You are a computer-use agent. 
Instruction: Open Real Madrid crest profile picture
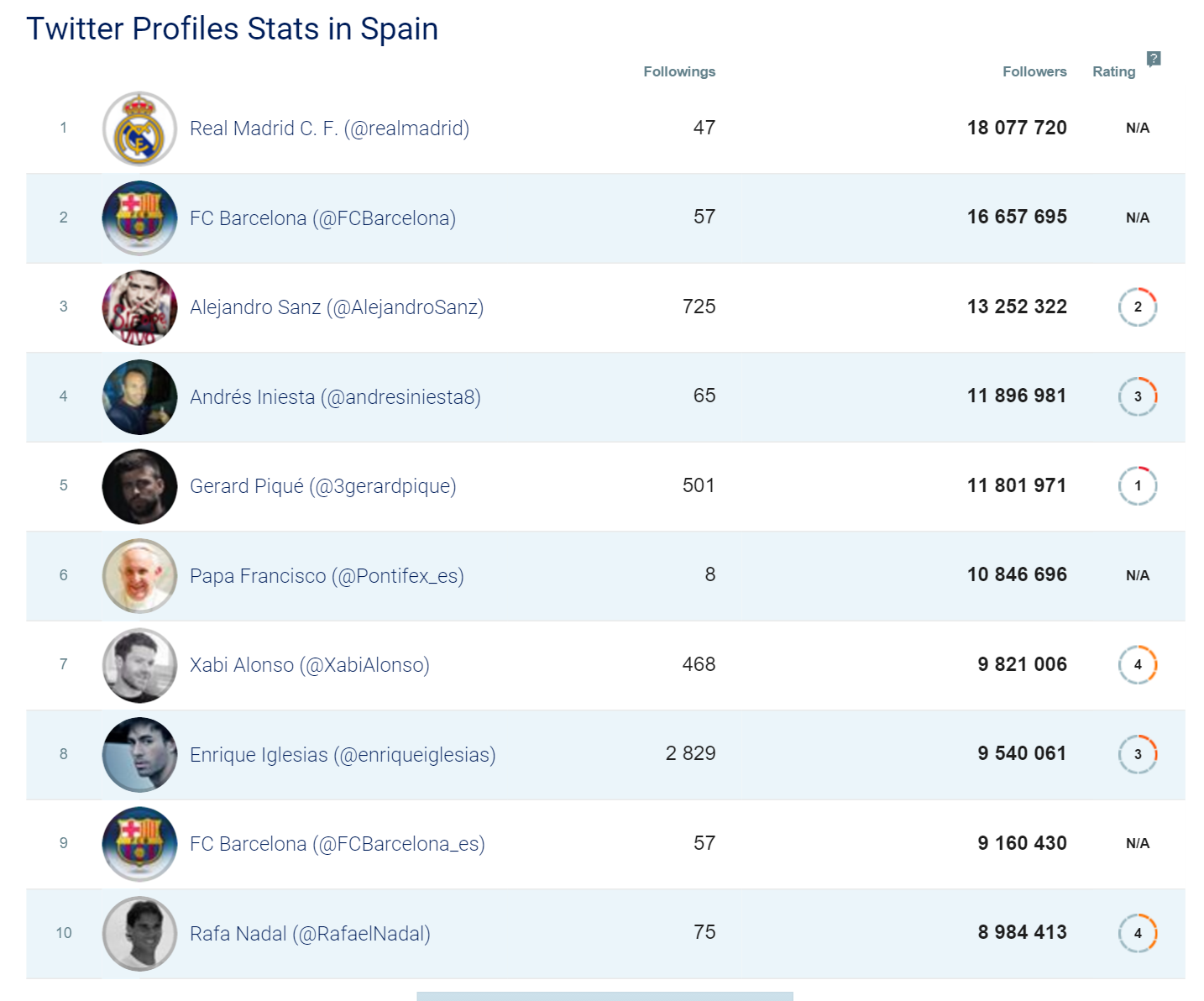[139, 128]
